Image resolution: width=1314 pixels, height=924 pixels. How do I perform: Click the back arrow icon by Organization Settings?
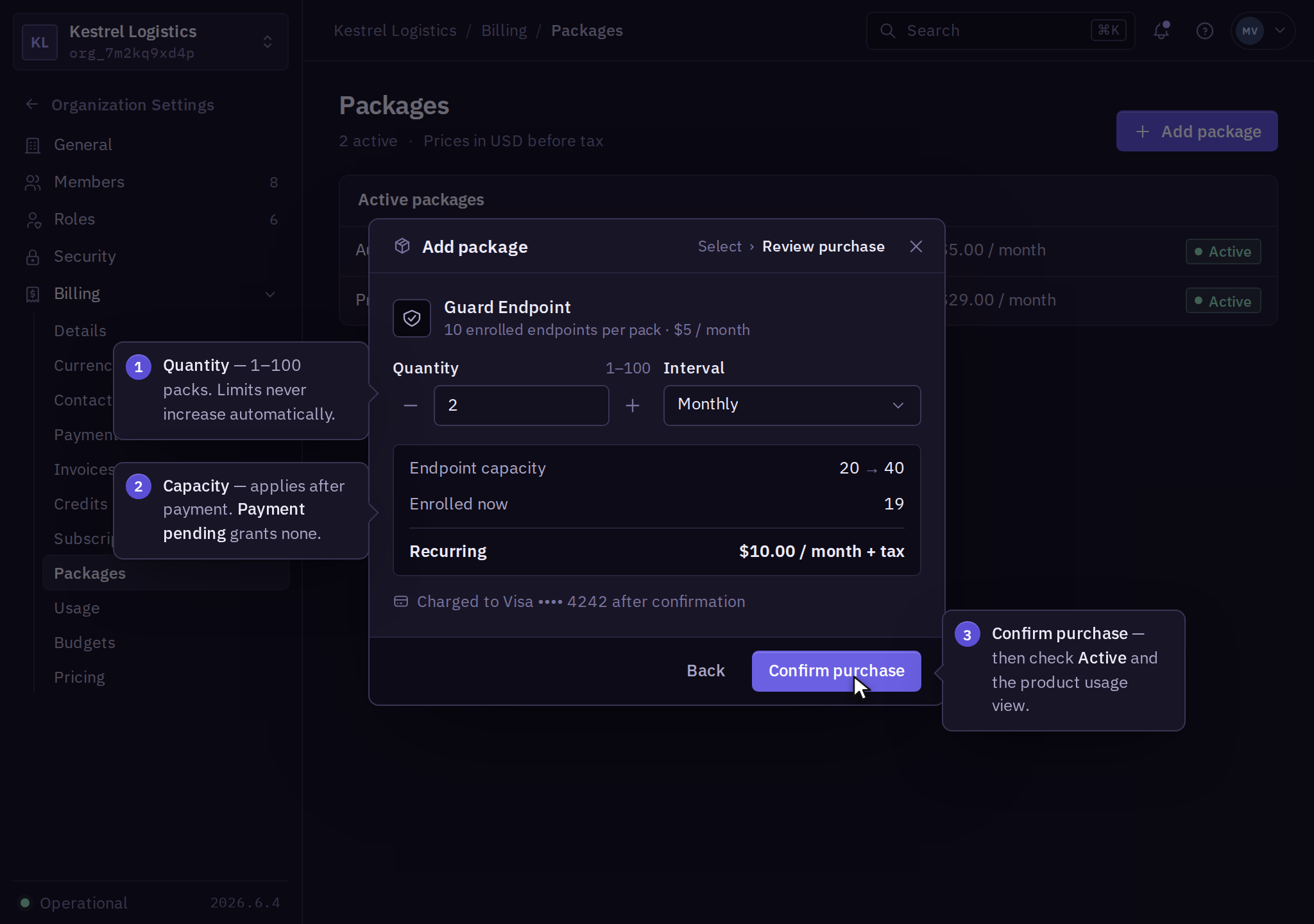click(x=32, y=104)
